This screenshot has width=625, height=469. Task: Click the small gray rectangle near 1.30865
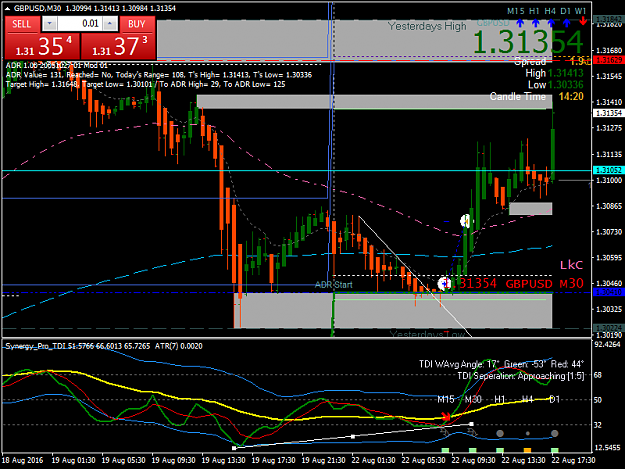pyautogui.click(x=531, y=209)
